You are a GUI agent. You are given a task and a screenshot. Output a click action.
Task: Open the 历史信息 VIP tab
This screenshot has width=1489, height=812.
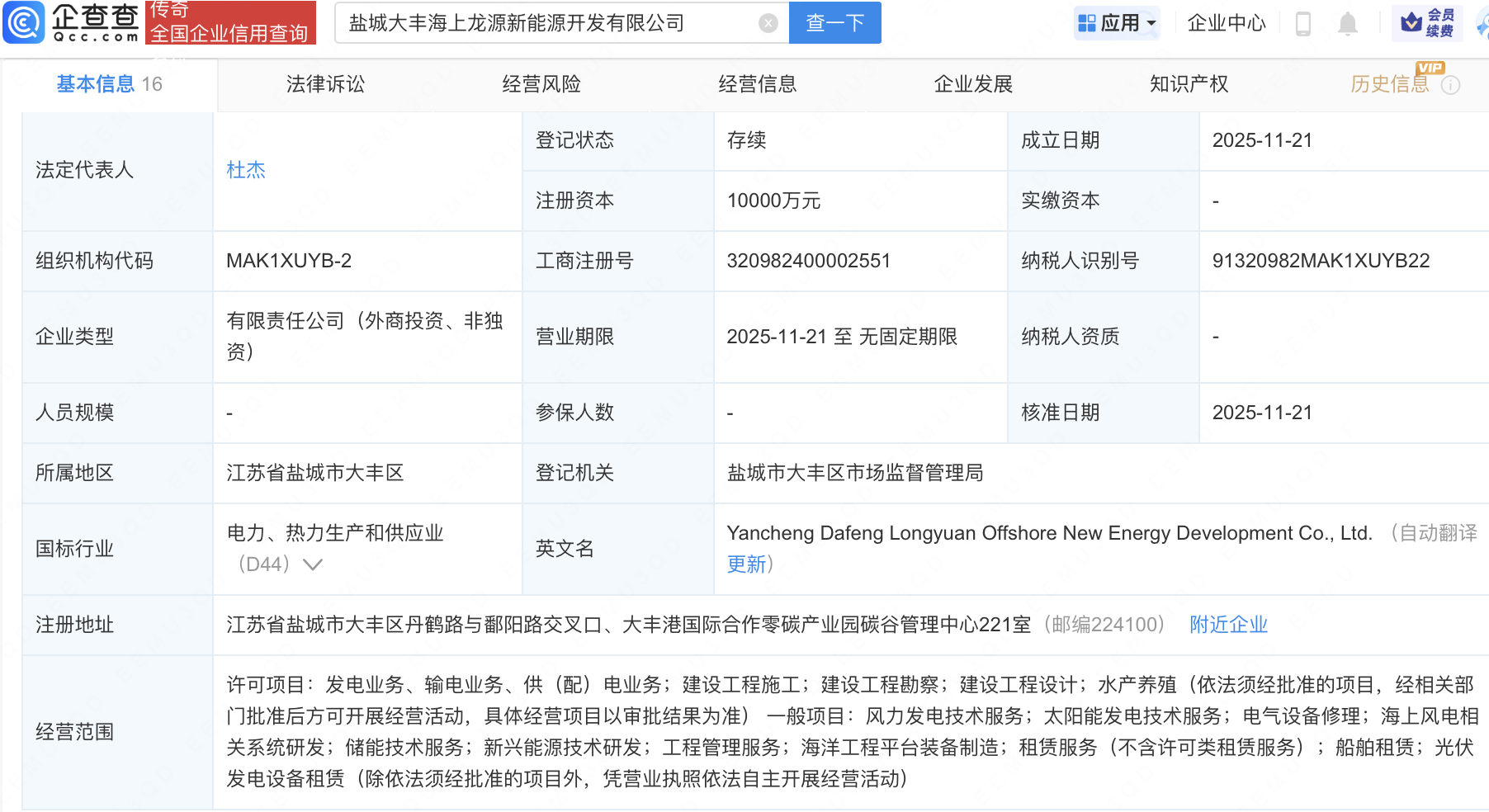1389,84
